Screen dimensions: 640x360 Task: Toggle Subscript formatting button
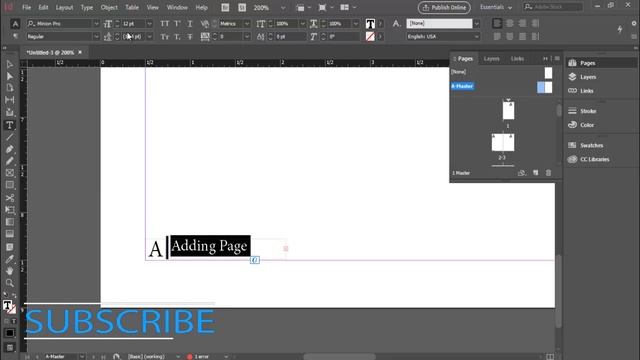tap(177, 37)
